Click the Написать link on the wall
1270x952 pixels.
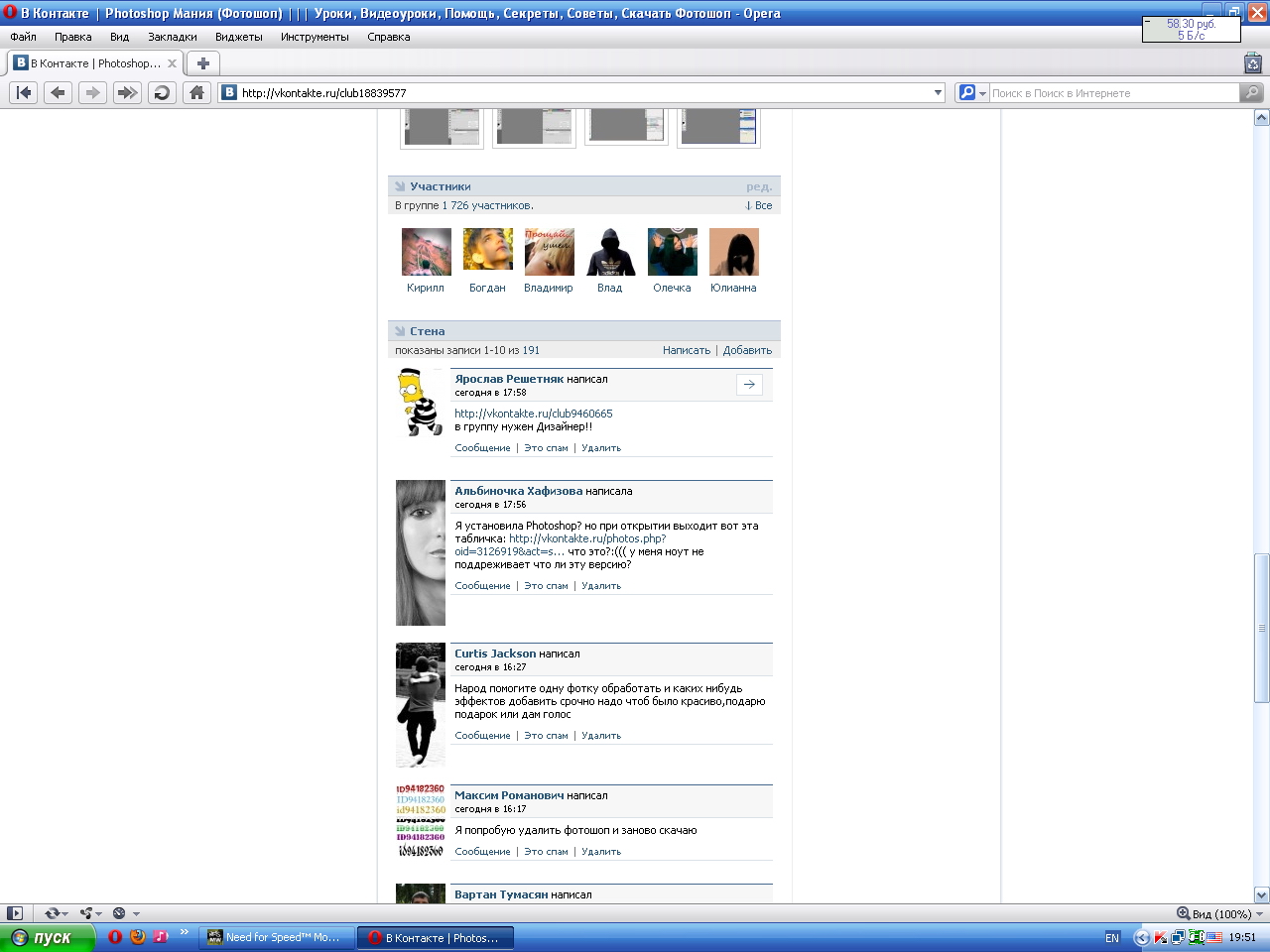coord(687,351)
